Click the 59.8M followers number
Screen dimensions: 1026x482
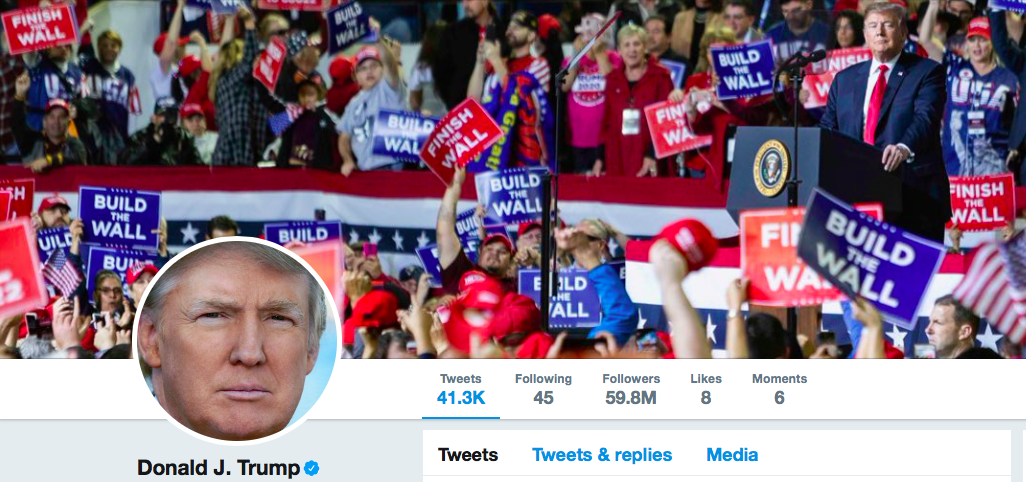click(x=631, y=397)
